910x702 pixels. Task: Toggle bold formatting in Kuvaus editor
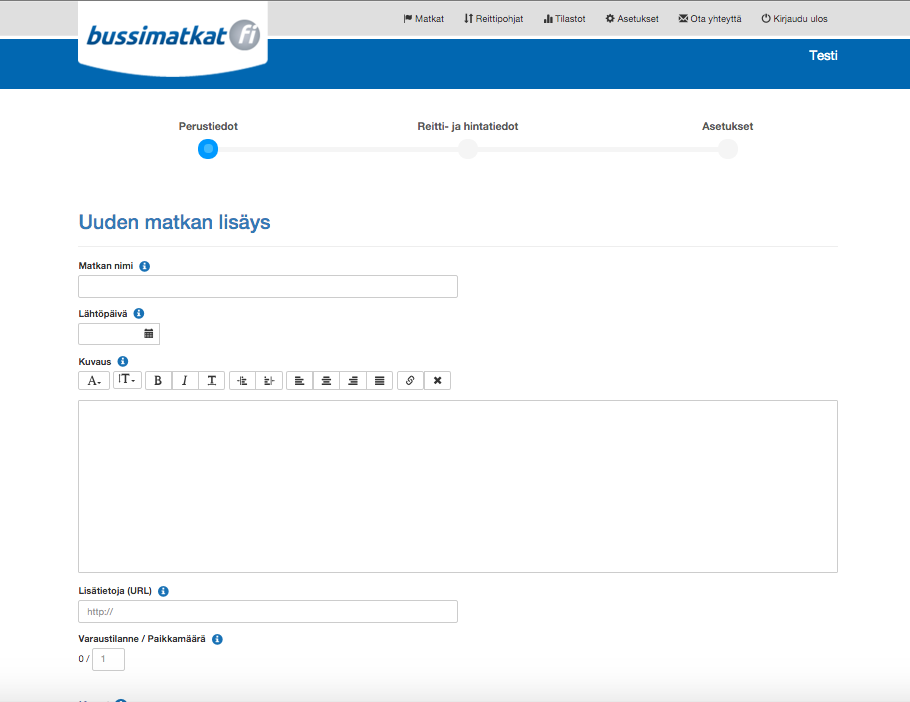[x=158, y=381]
